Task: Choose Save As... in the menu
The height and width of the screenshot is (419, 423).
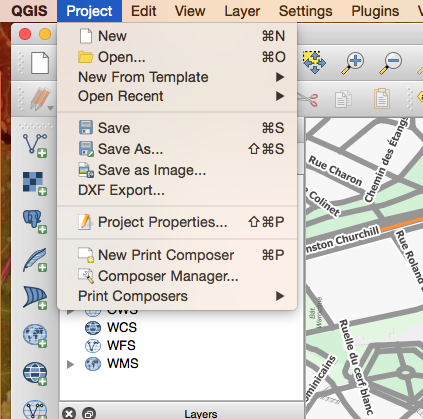Action: coord(177,149)
